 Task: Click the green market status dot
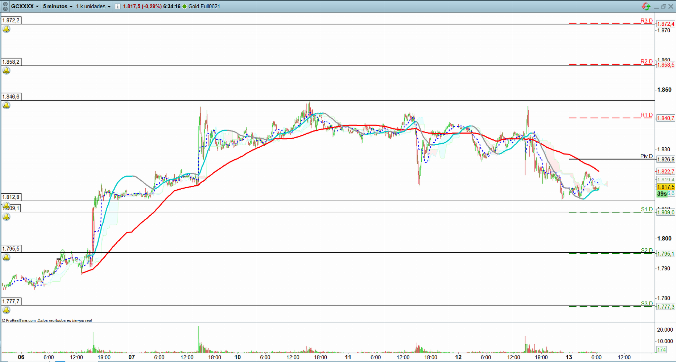point(184,6)
